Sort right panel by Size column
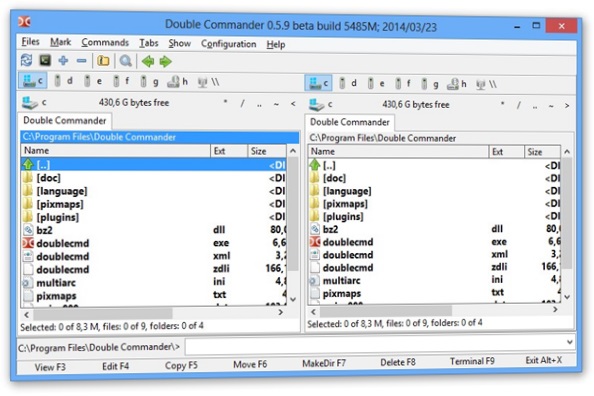Screen dimensions: 594x396 [x=542, y=152]
